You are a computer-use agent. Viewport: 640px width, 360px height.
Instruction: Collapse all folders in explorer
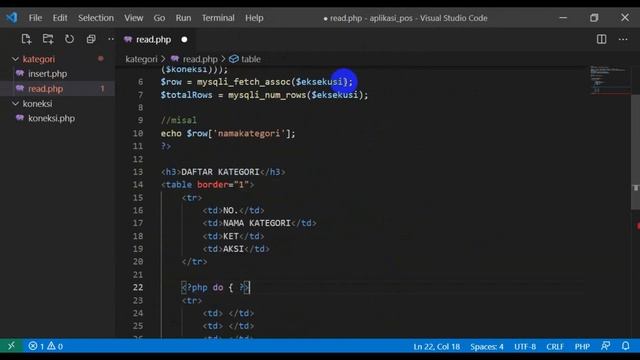pos(91,39)
